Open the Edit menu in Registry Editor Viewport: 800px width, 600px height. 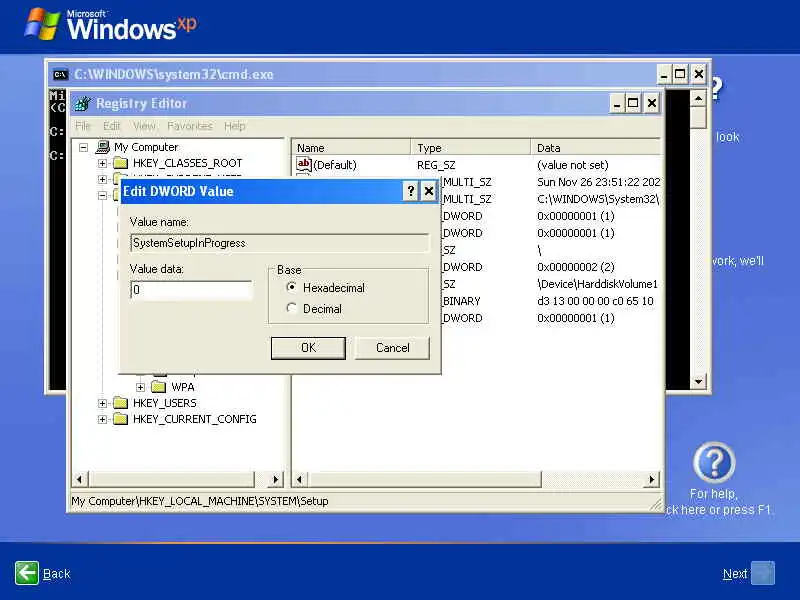pos(111,126)
